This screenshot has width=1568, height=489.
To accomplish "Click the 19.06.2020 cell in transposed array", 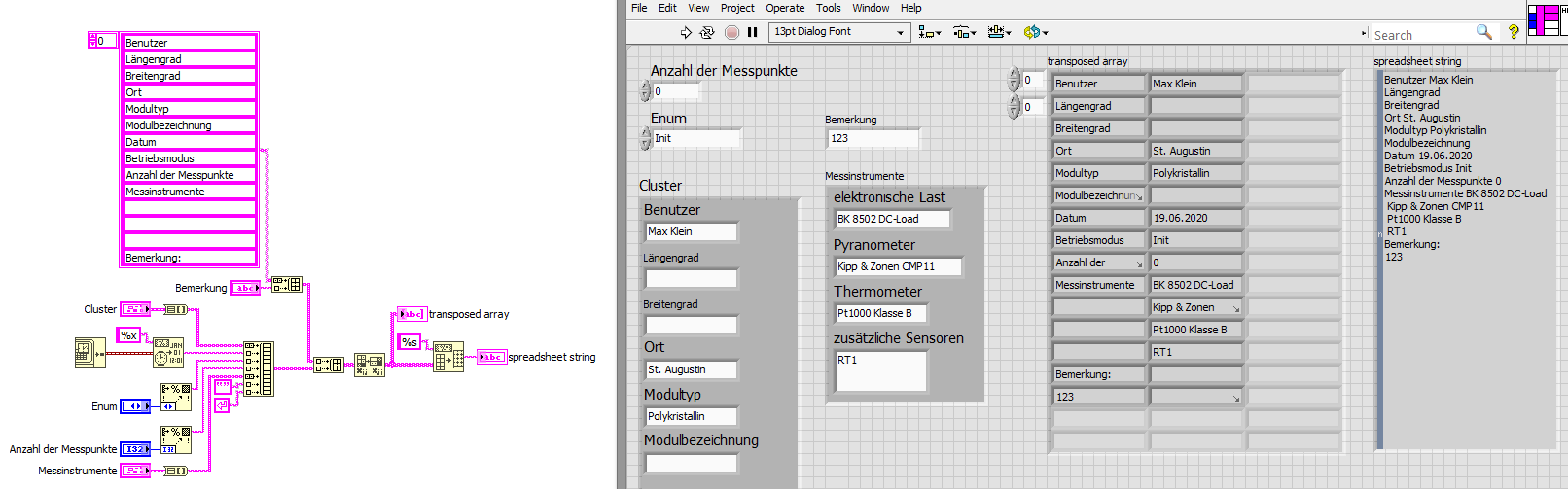I will tap(1196, 218).
